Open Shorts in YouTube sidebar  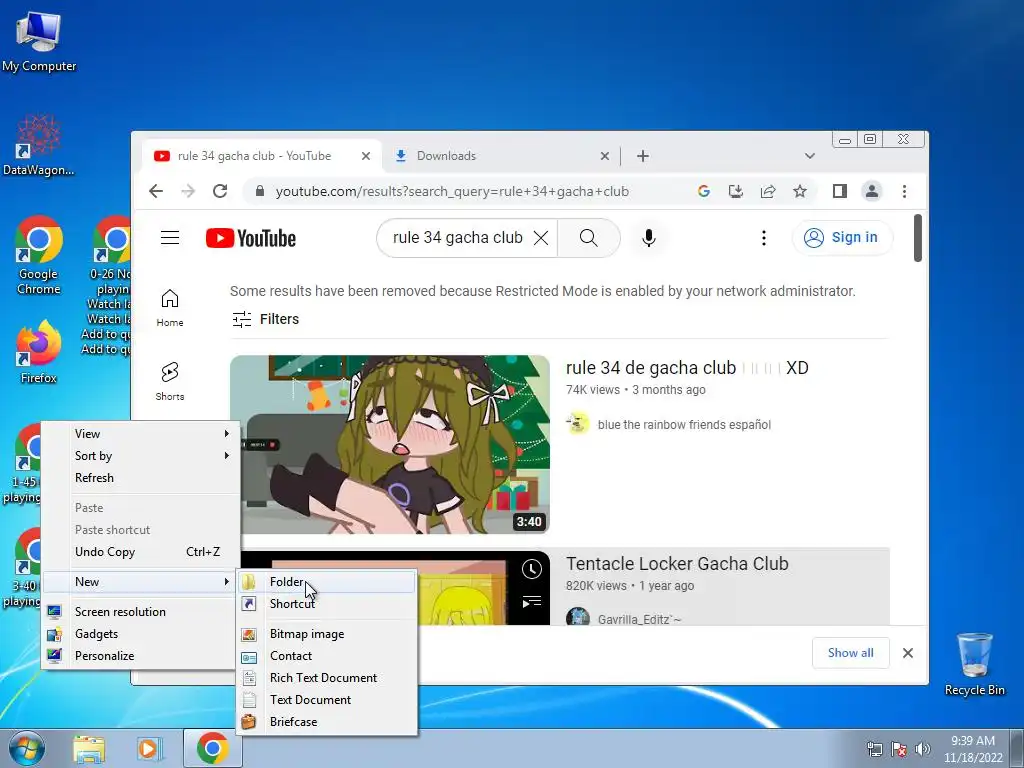tap(170, 381)
